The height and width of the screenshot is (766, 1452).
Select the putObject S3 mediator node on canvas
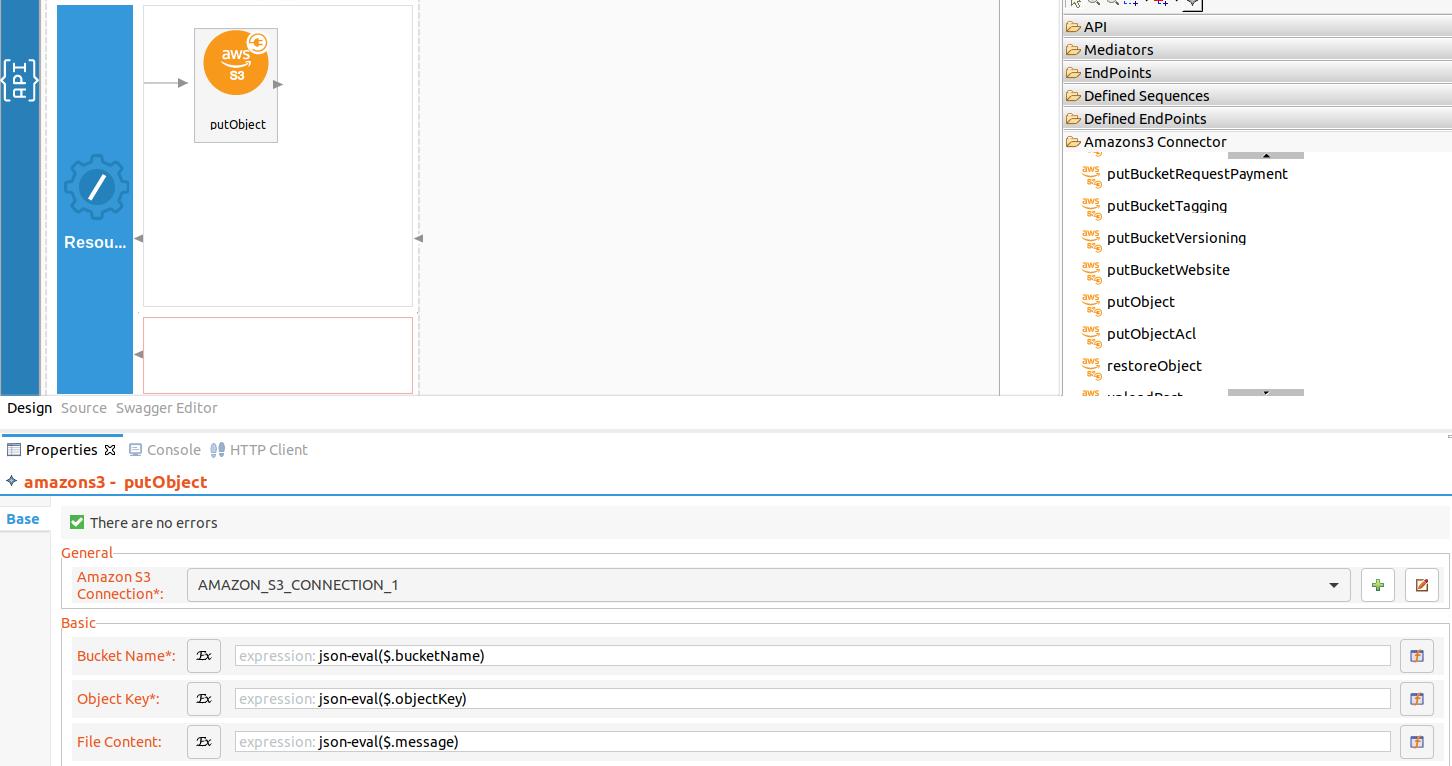click(236, 85)
